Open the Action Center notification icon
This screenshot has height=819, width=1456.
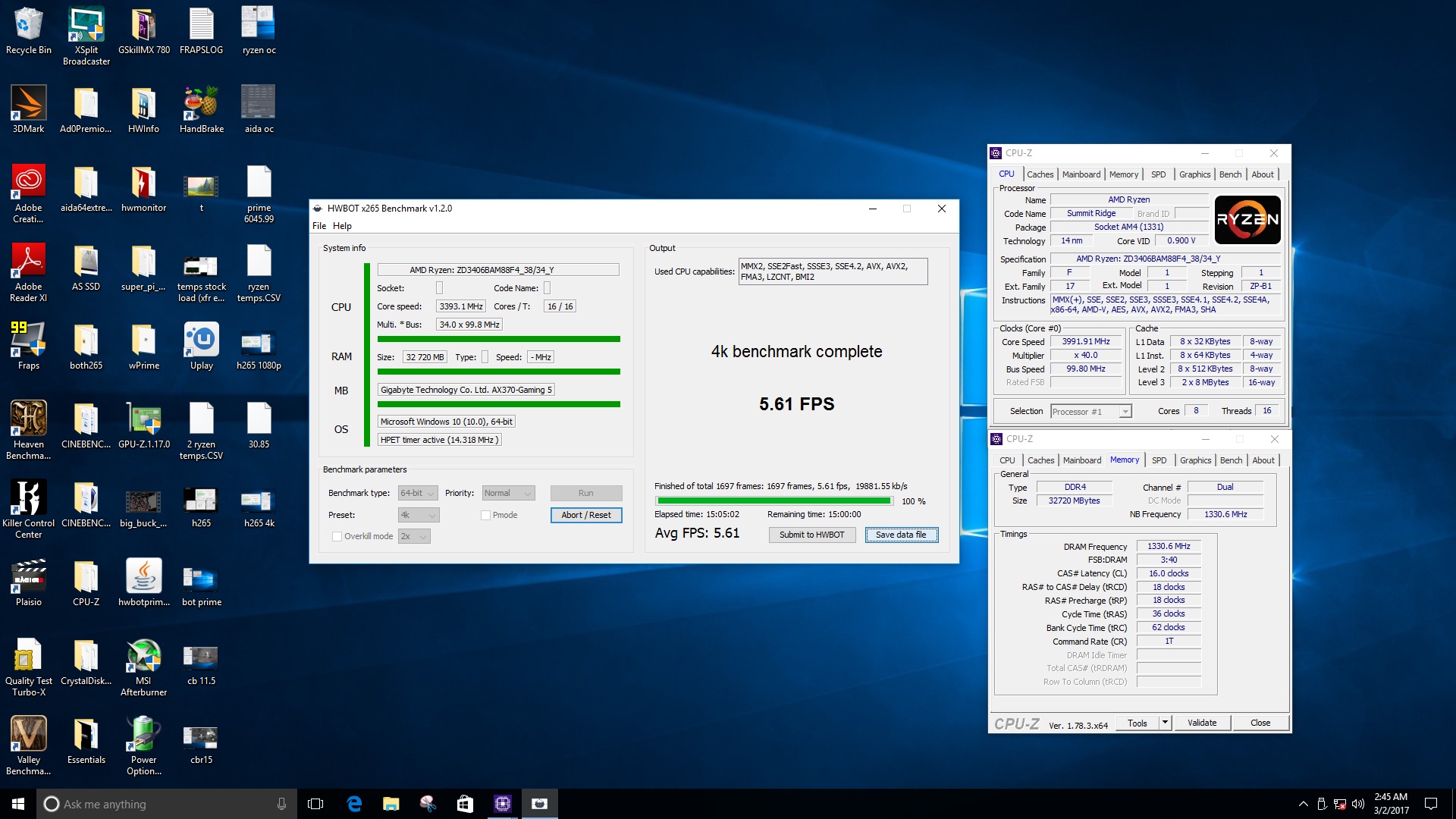[1431, 804]
